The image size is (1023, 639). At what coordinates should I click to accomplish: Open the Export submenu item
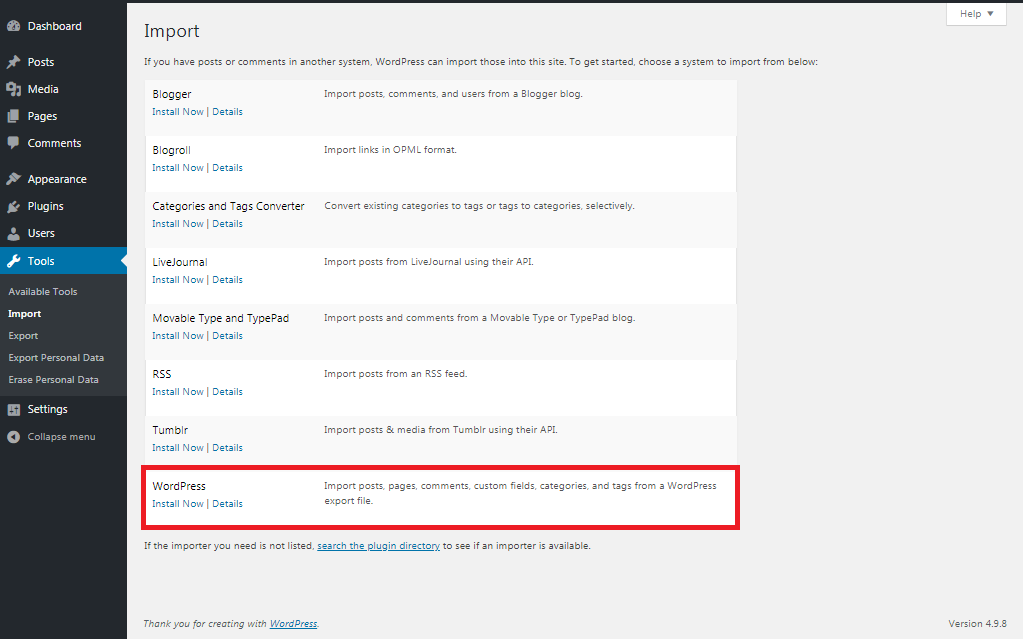(23, 335)
